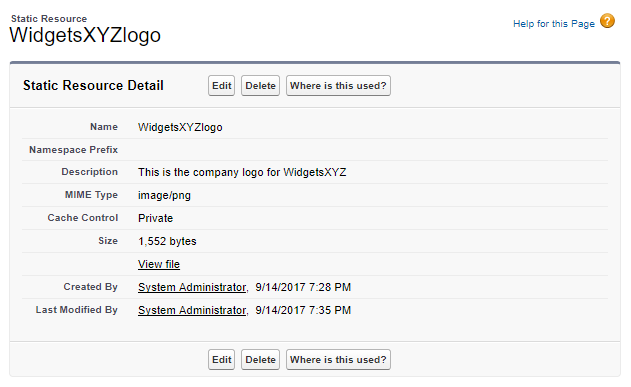Click the top Delete button
This screenshot has width=631, height=387.
pyautogui.click(x=260, y=86)
